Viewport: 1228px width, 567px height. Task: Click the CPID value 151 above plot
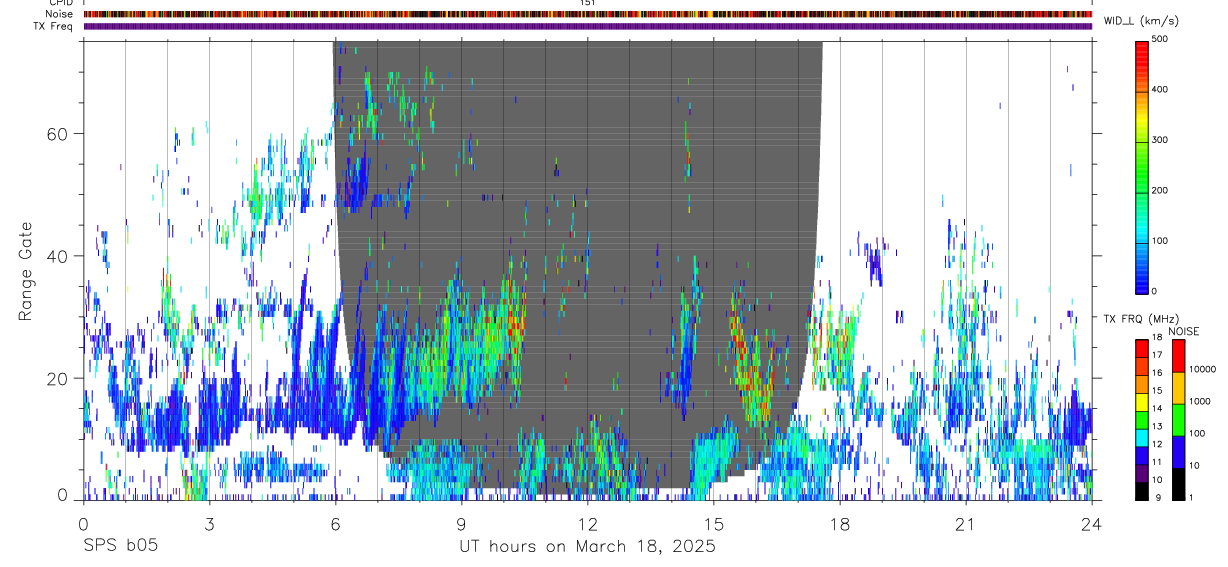pyautogui.click(x=587, y=3)
